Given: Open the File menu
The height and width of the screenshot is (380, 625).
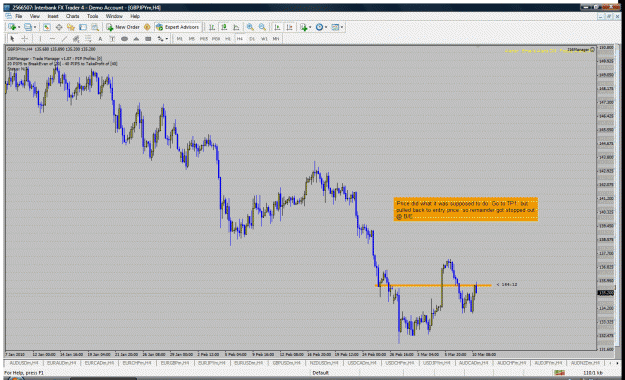Looking at the screenshot, I should [19, 16].
